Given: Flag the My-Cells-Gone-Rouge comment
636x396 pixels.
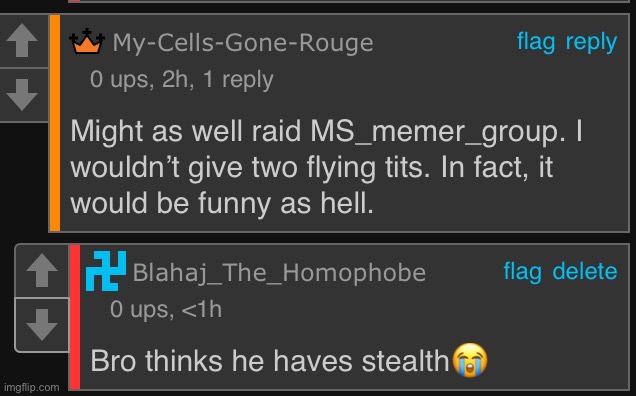Looking at the screenshot, I should [536, 42].
